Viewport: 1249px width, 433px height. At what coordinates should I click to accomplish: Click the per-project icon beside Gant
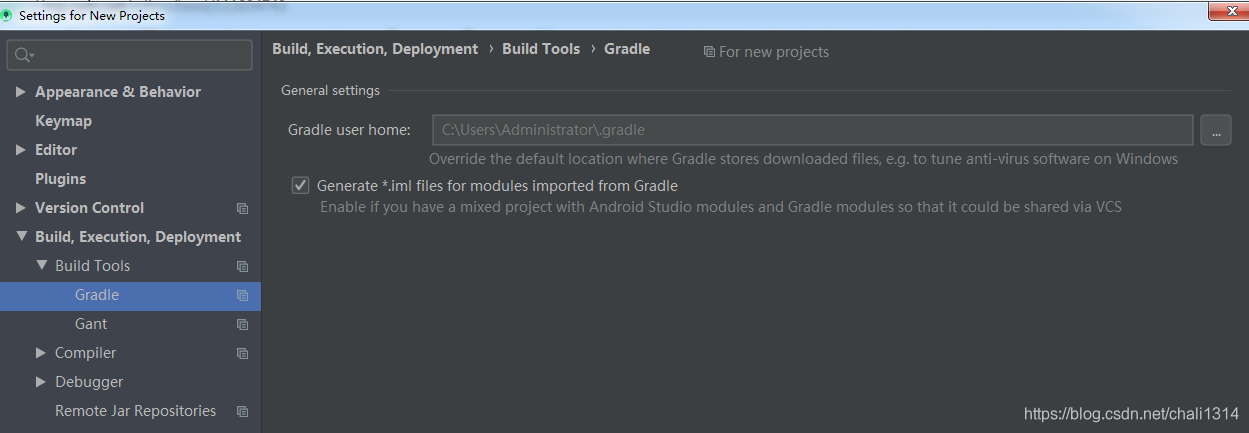coord(242,325)
